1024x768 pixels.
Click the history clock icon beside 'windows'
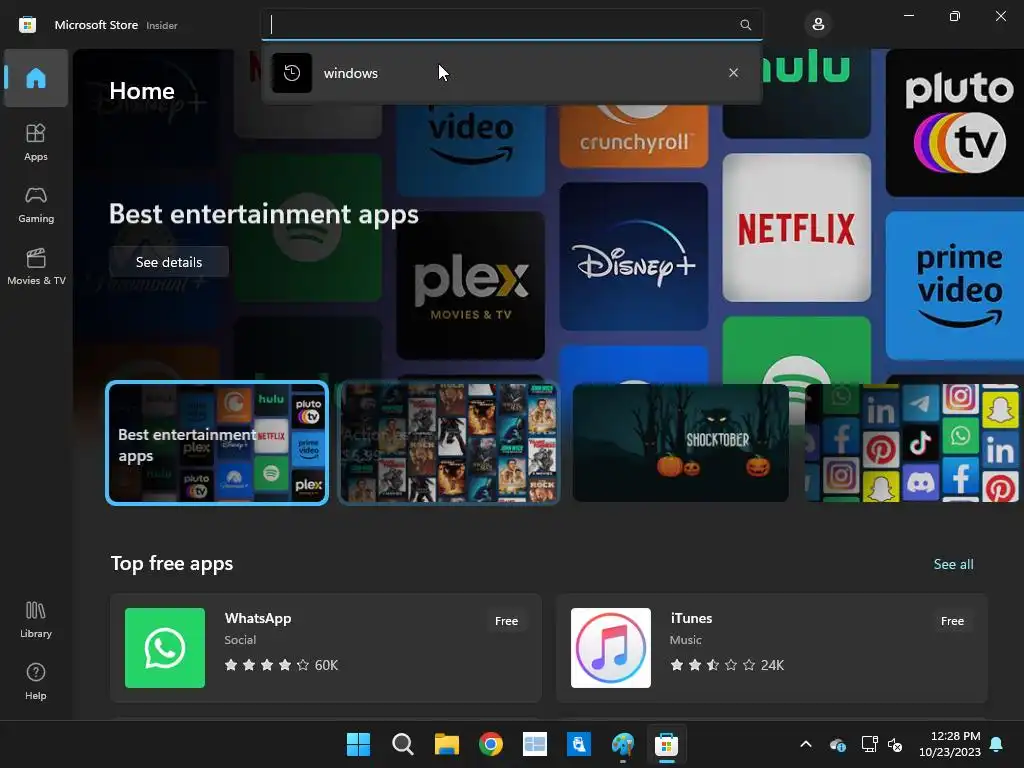pos(292,72)
